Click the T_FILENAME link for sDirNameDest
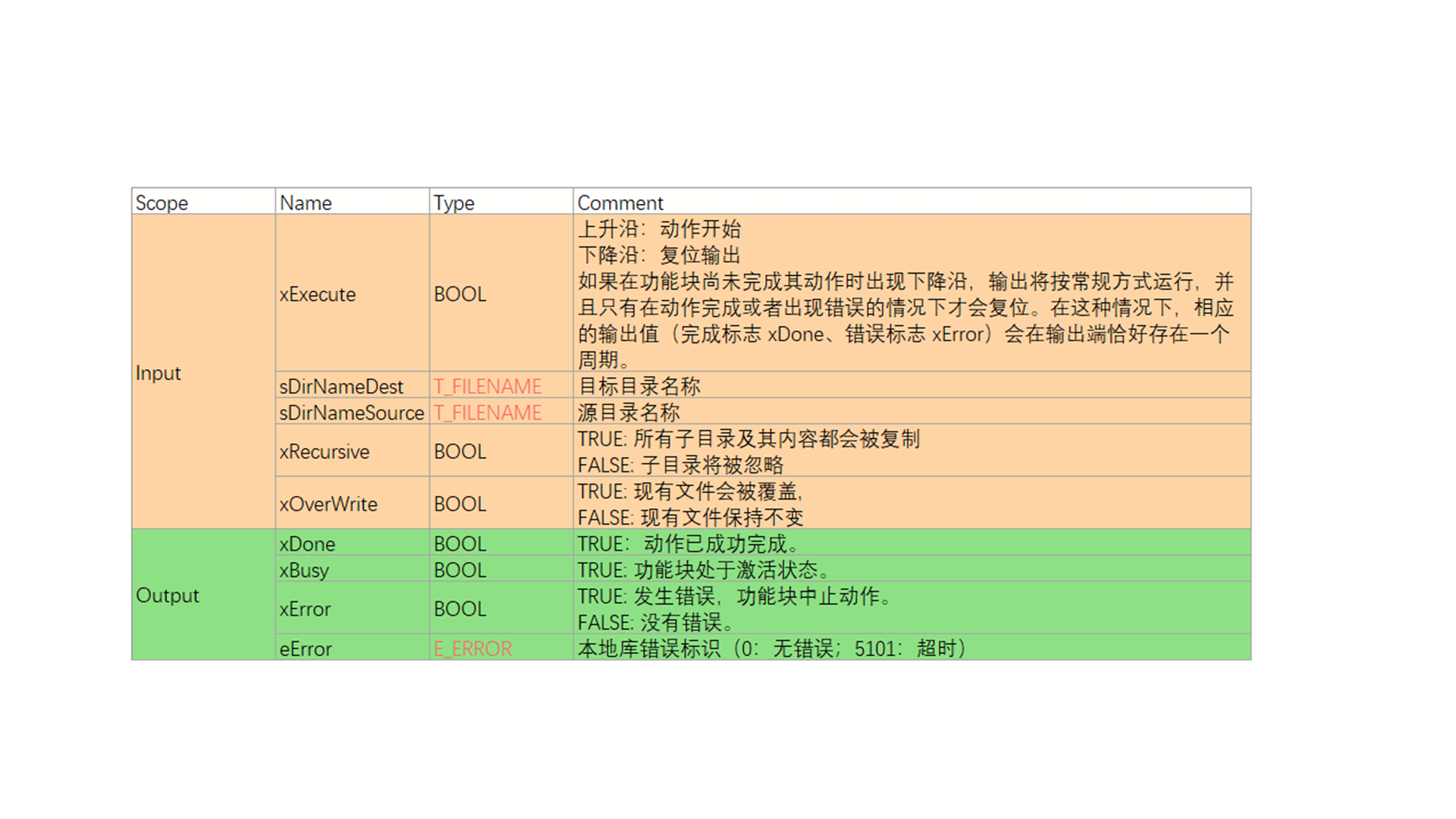This screenshot has height=819, width=1456. tap(487, 386)
